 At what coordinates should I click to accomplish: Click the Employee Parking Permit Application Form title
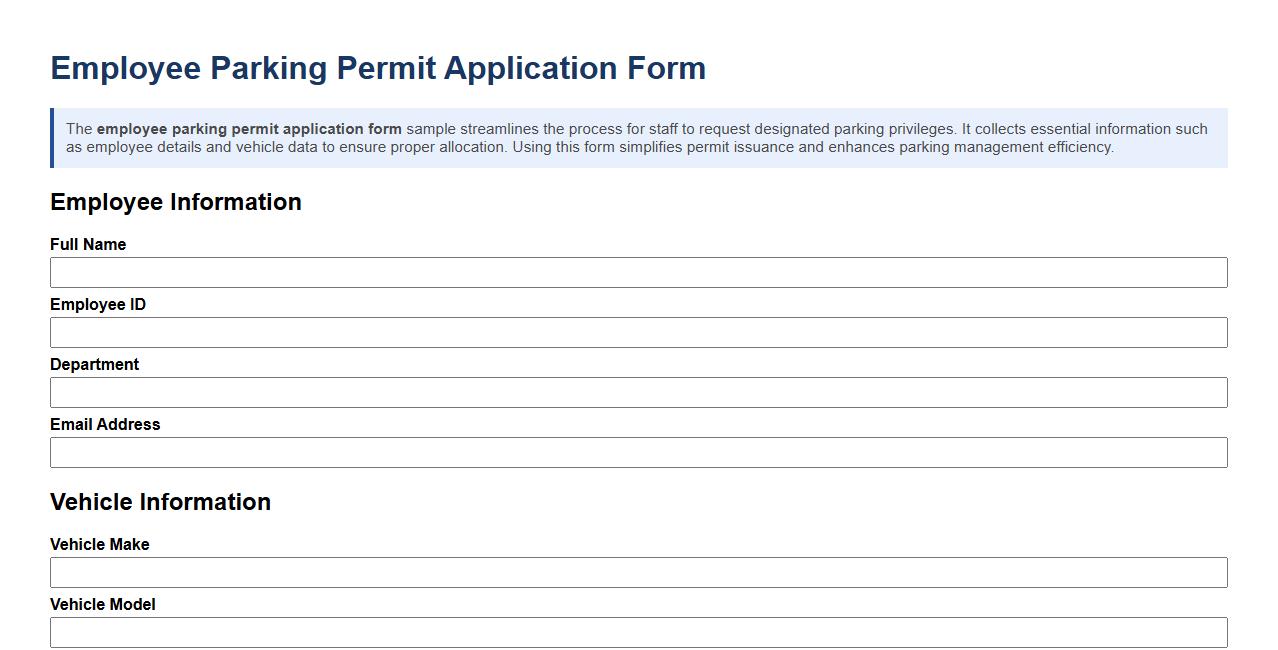(378, 68)
